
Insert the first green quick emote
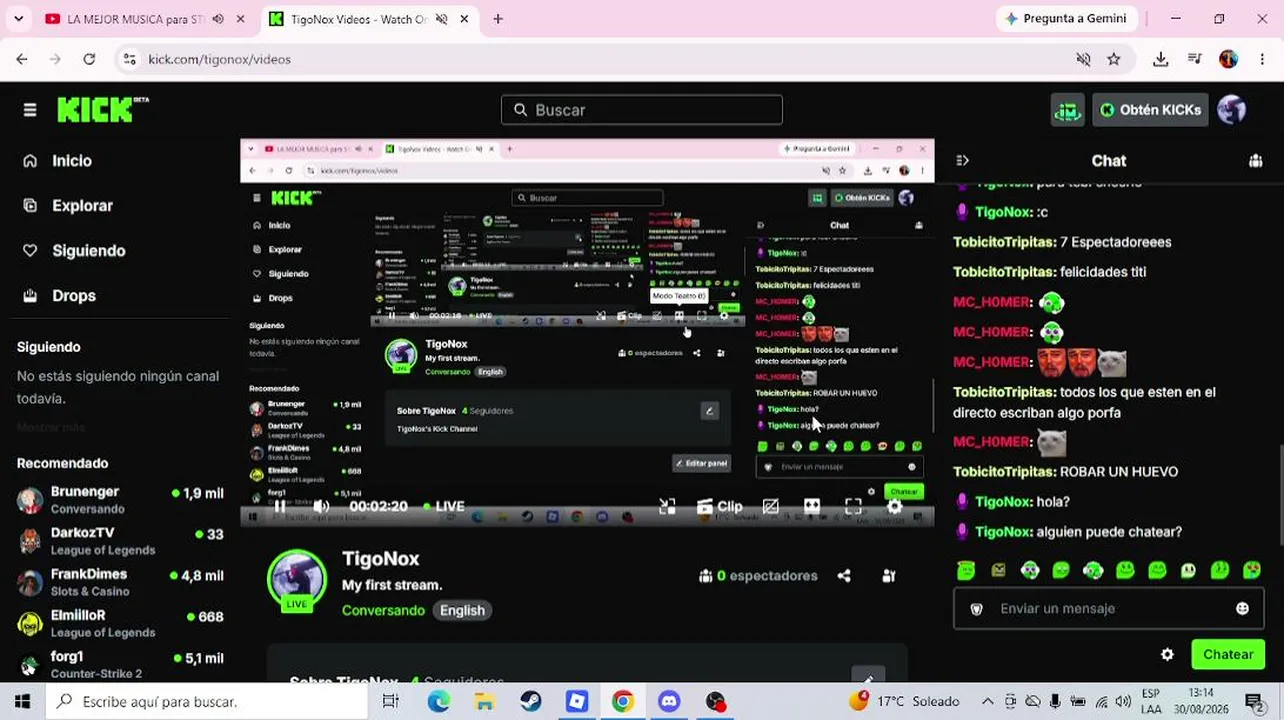click(966, 570)
